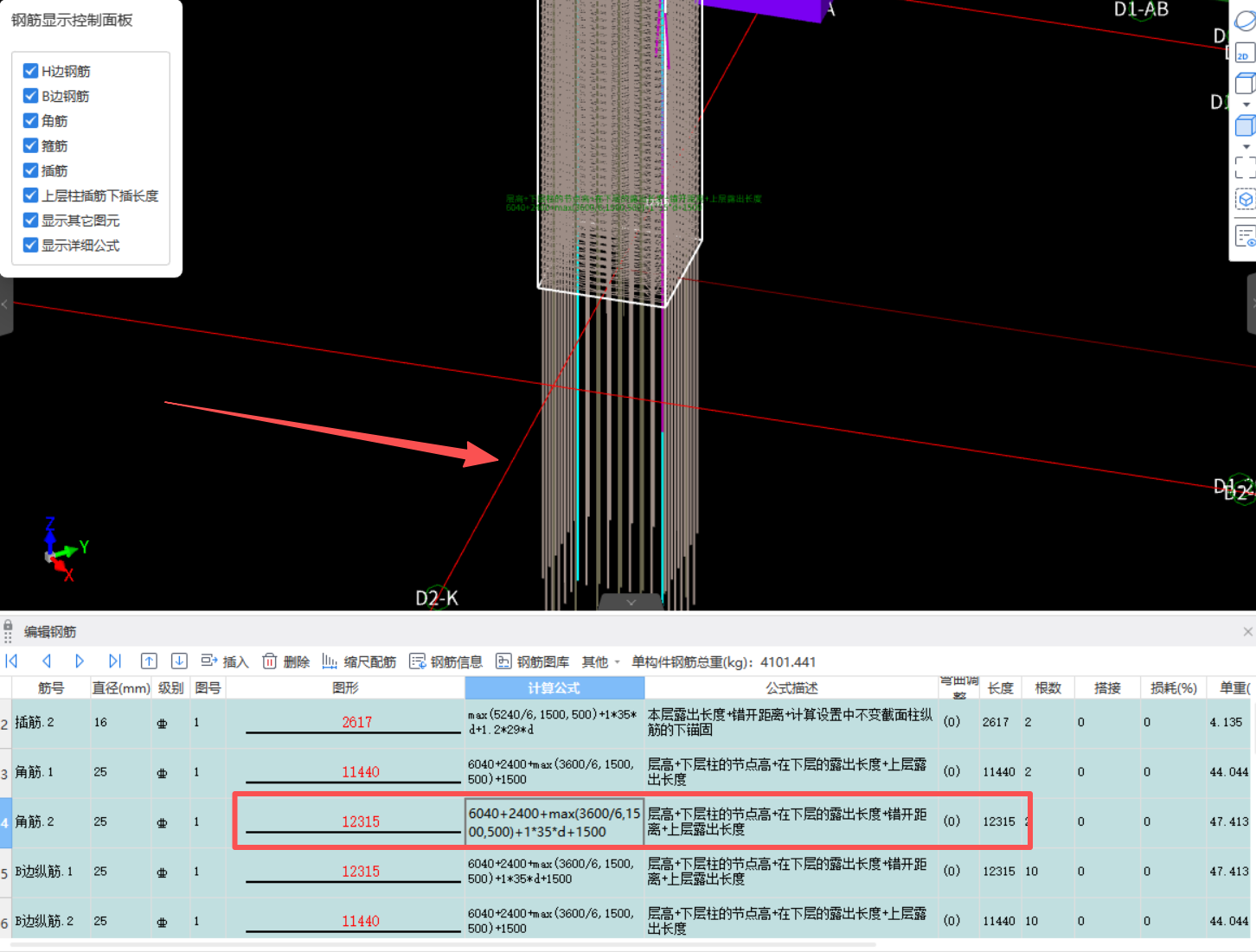Click the 级别 column header
The width and height of the screenshot is (1256, 952).
pyautogui.click(x=171, y=688)
